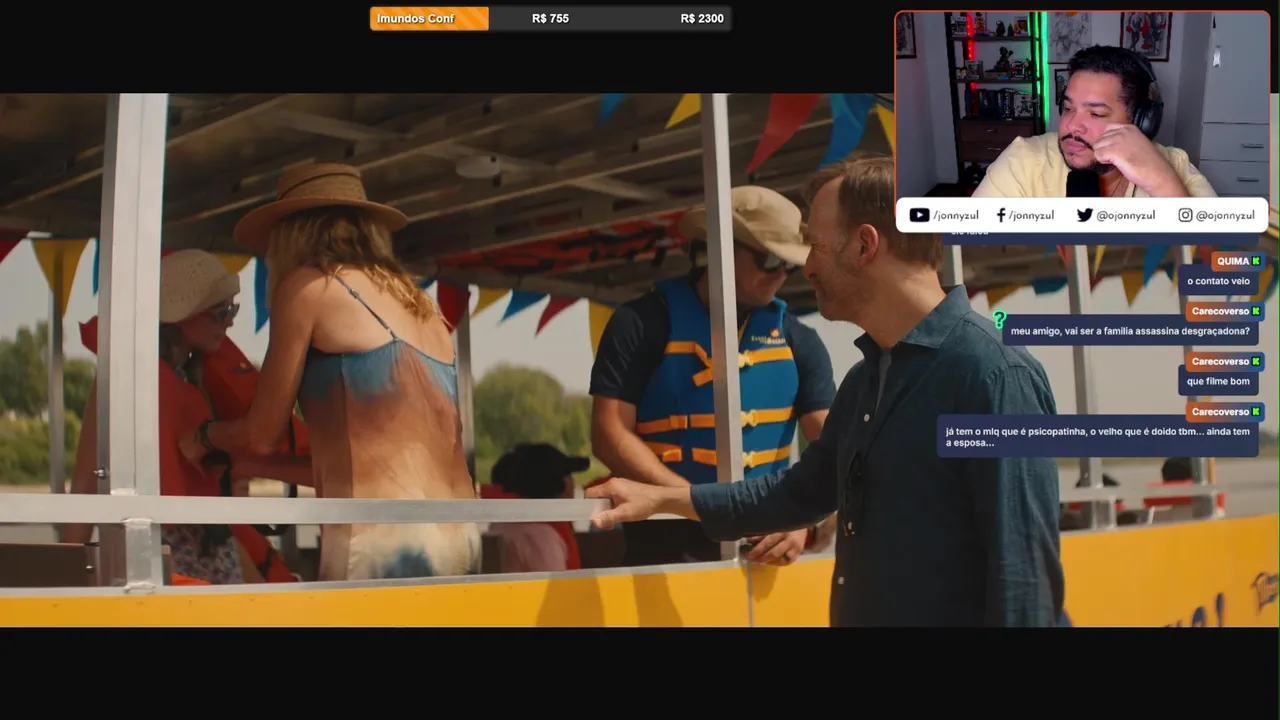The image size is (1280, 720).
Task: Click the QUIMA username tag in chat
Action: [x=1232, y=261]
